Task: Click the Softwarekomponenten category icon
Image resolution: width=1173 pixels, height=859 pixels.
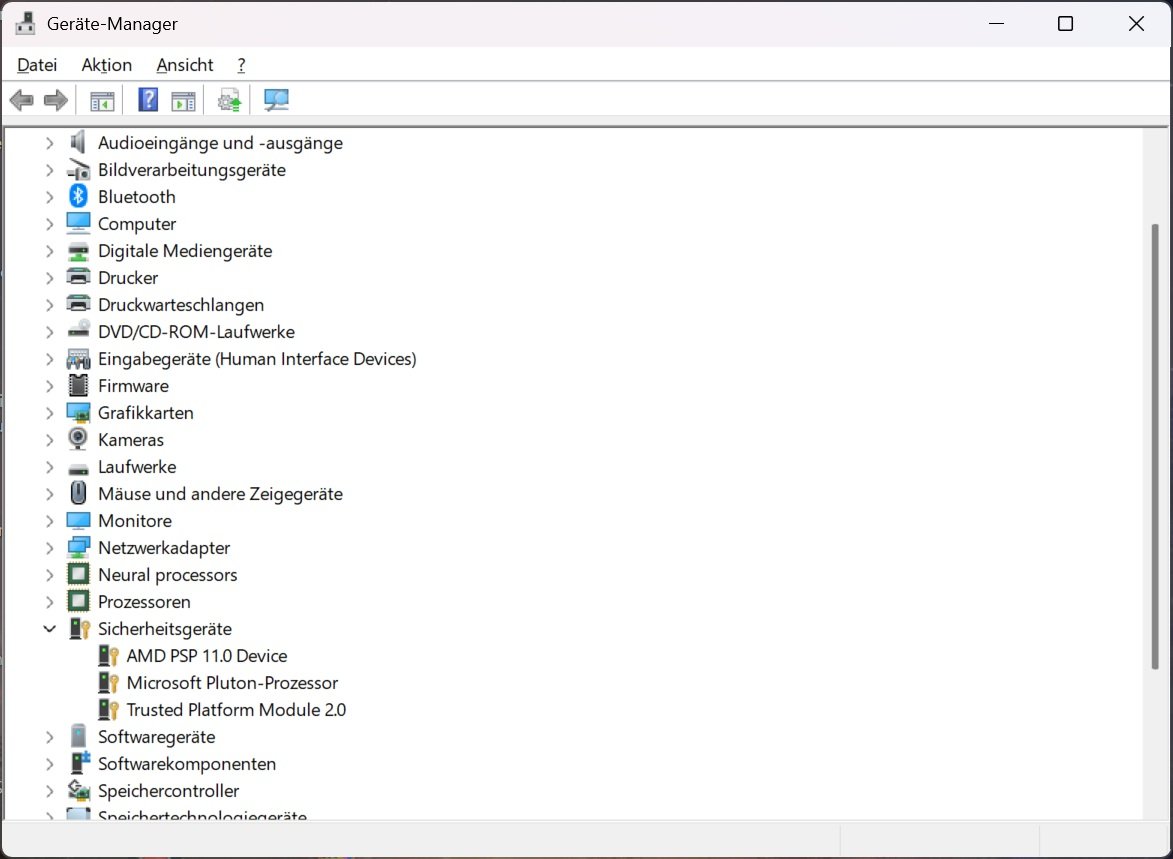Action: coord(79,763)
